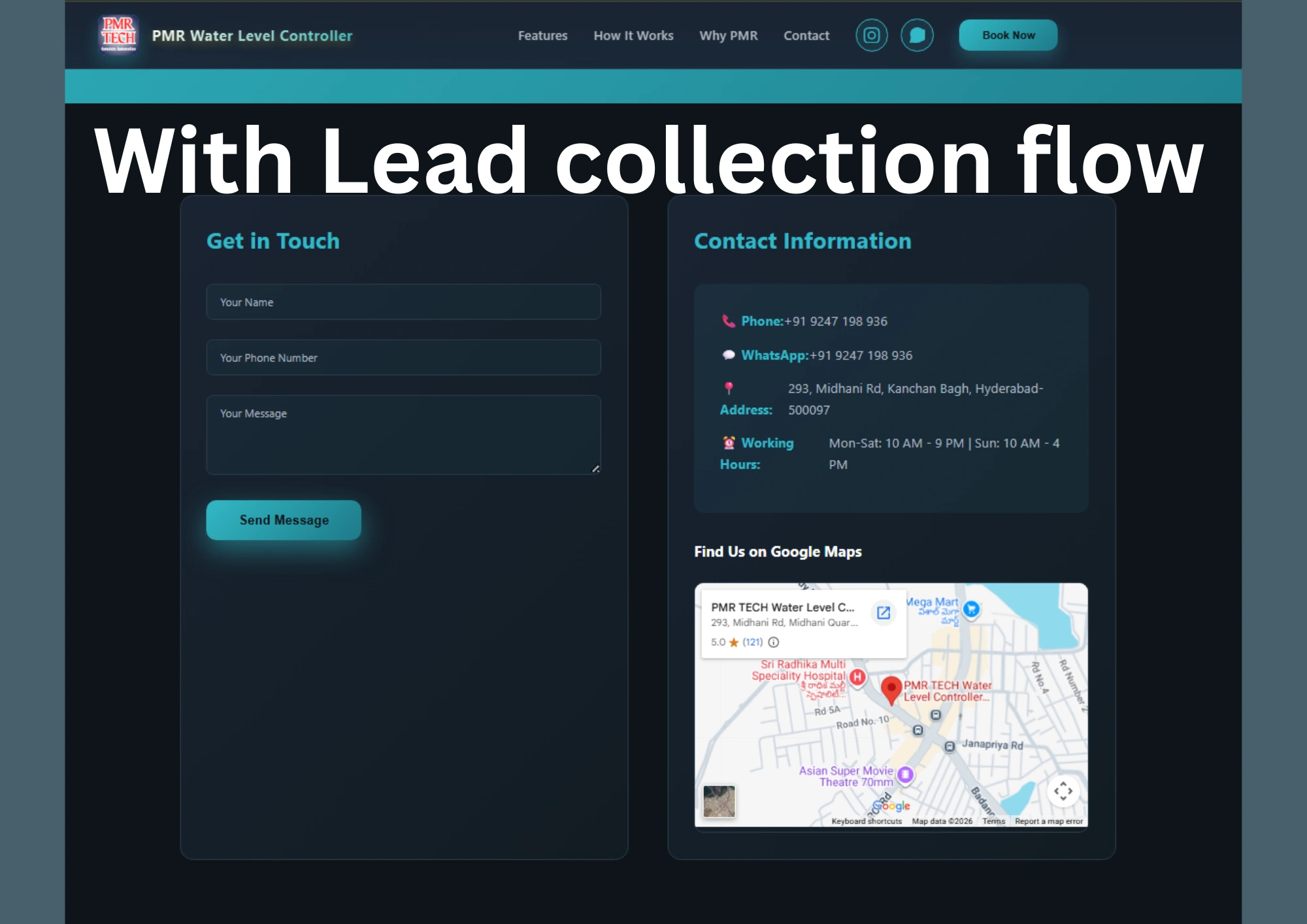Click the Mon-Sat working hours text
Image resolution: width=1307 pixels, height=924 pixels.
[944, 454]
